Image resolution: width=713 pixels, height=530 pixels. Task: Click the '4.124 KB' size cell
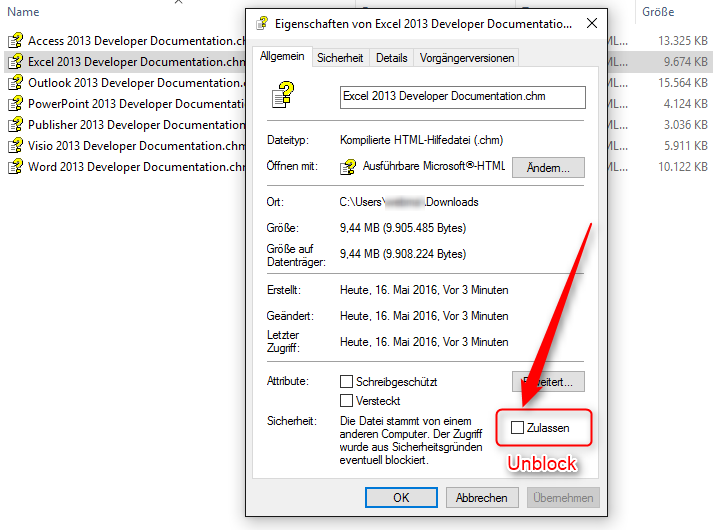click(x=685, y=104)
